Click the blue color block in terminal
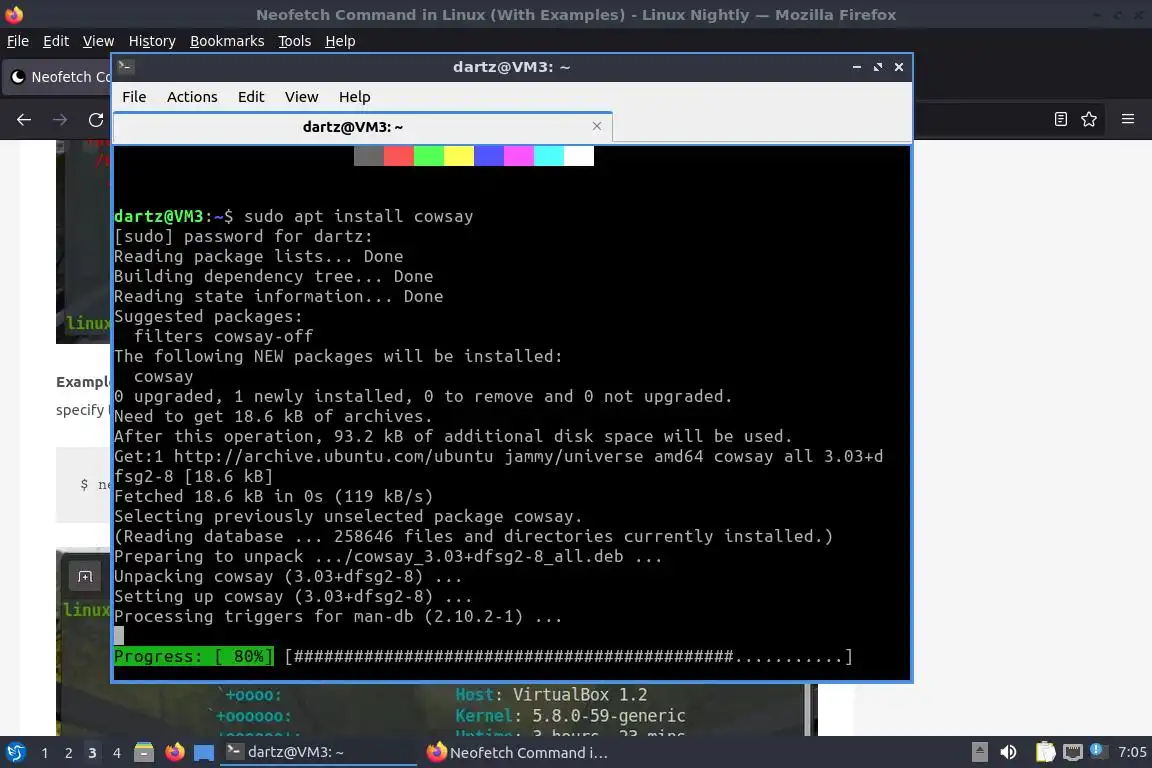1152x768 pixels. click(489, 156)
